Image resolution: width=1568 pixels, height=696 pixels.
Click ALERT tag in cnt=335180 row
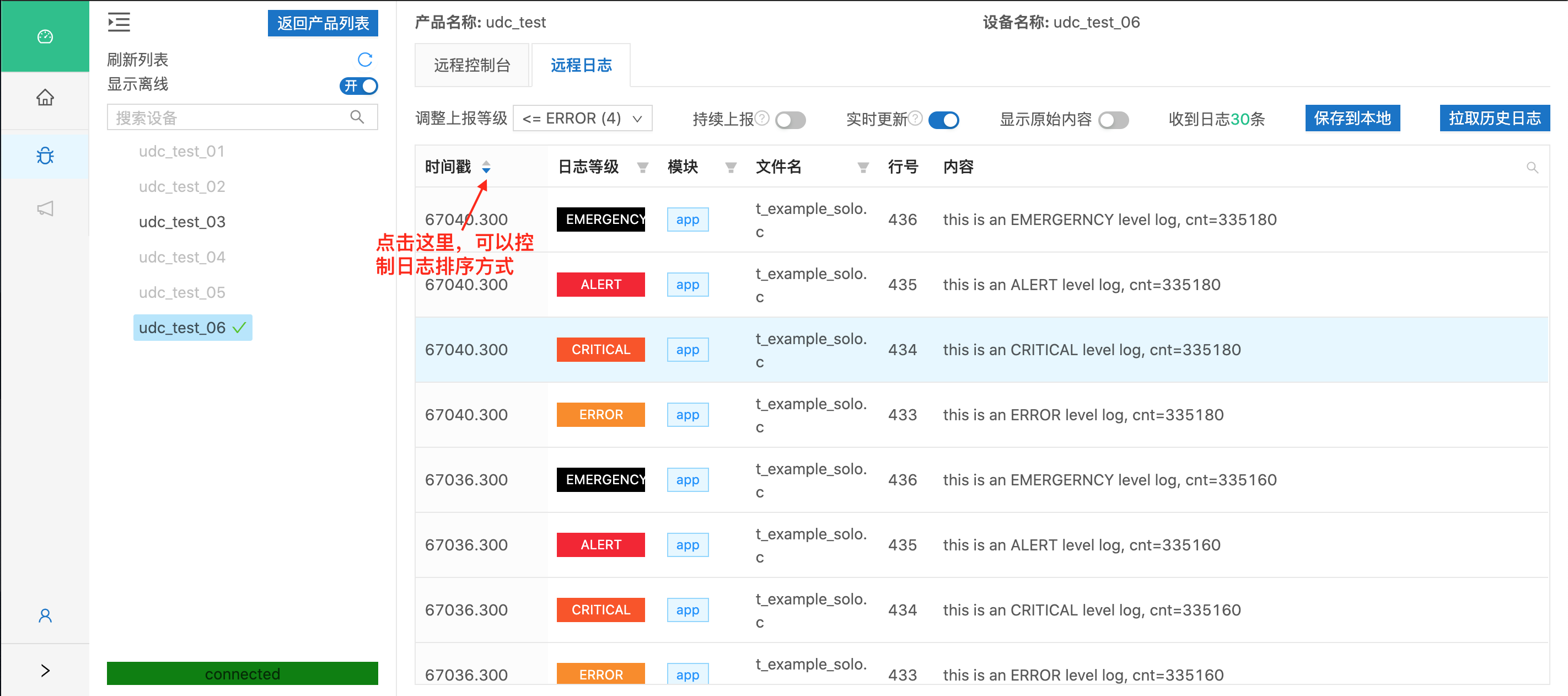click(601, 285)
